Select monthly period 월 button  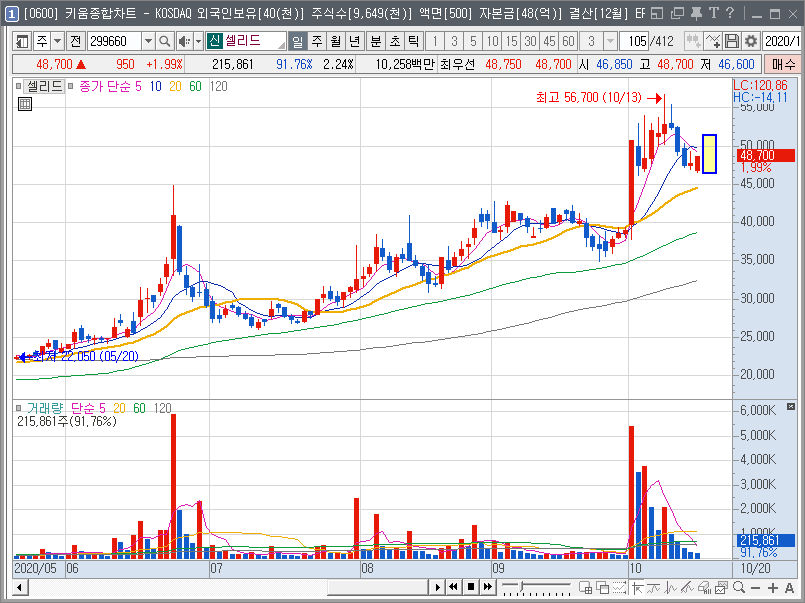[336, 41]
